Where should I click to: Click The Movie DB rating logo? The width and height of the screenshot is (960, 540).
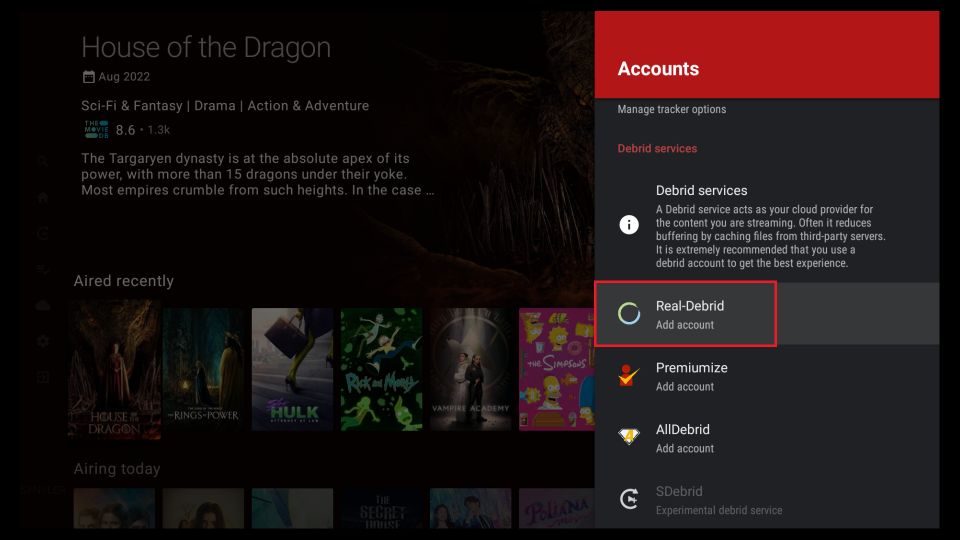coord(96,129)
